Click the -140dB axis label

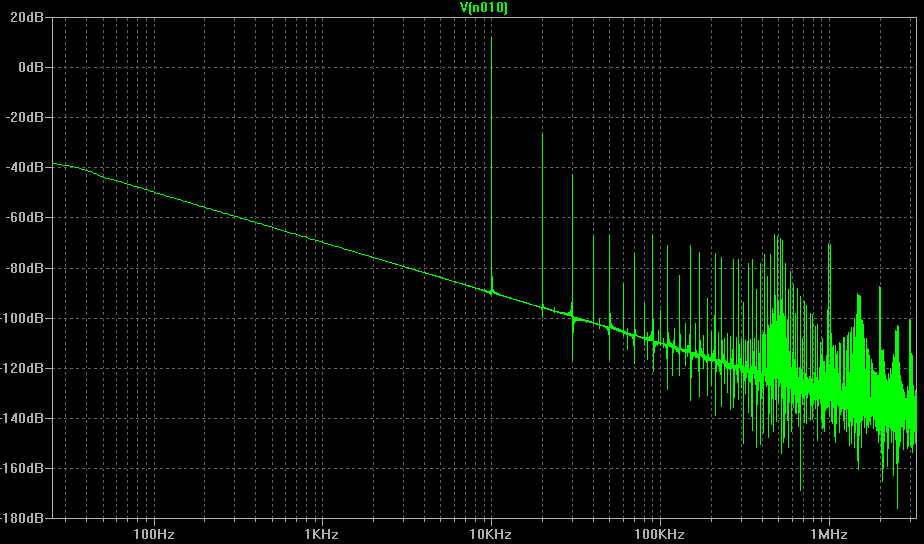coord(22,418)
